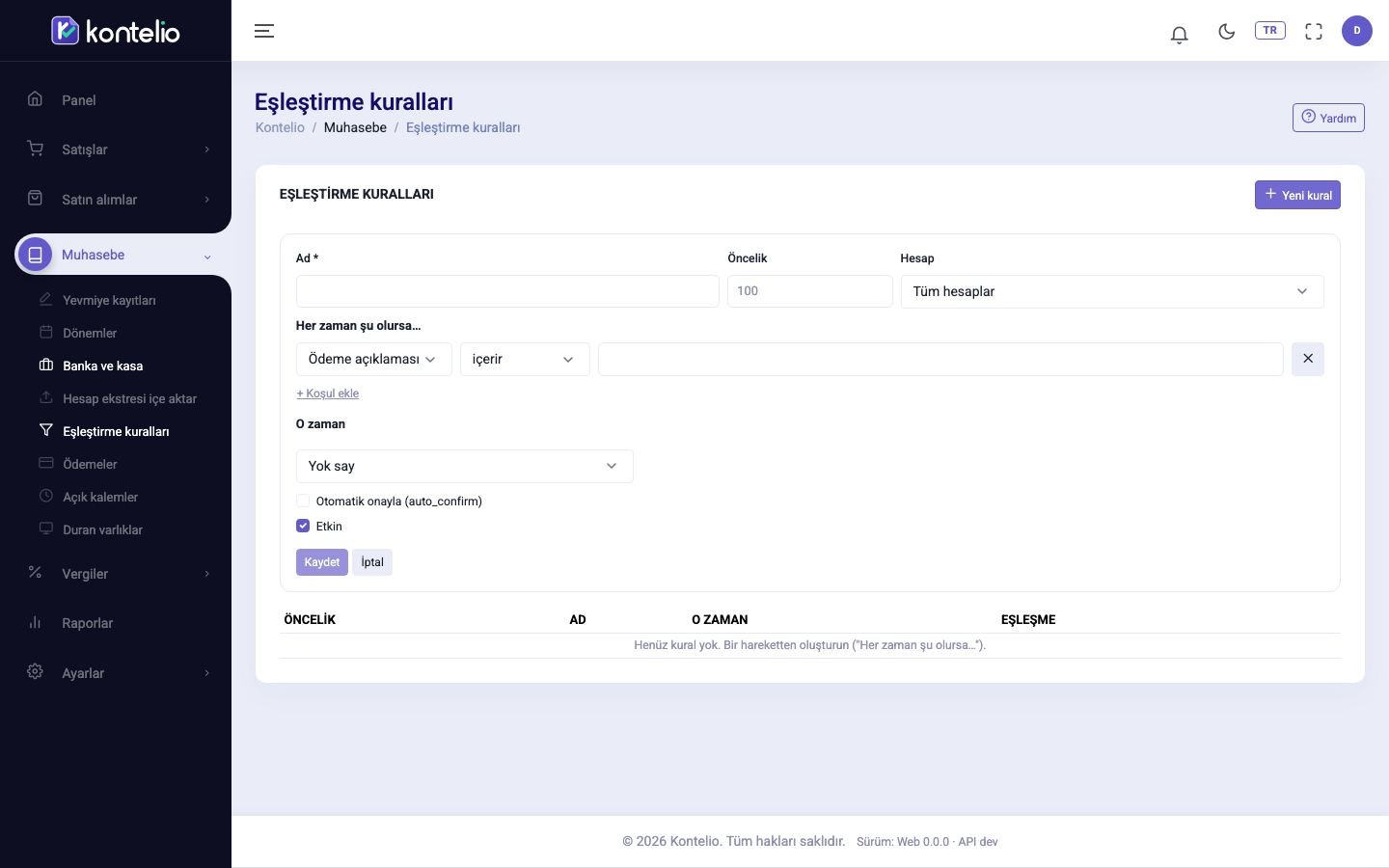Expand the Ayarlar submenu chevron
Screen dimensions: 1389x868
[x=206, y=673]
